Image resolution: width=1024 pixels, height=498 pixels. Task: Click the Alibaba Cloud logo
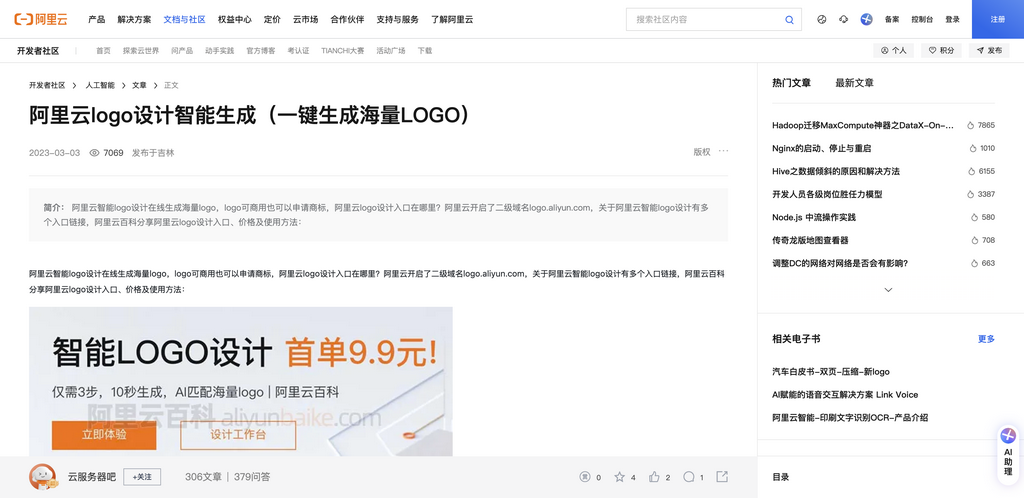40,20
